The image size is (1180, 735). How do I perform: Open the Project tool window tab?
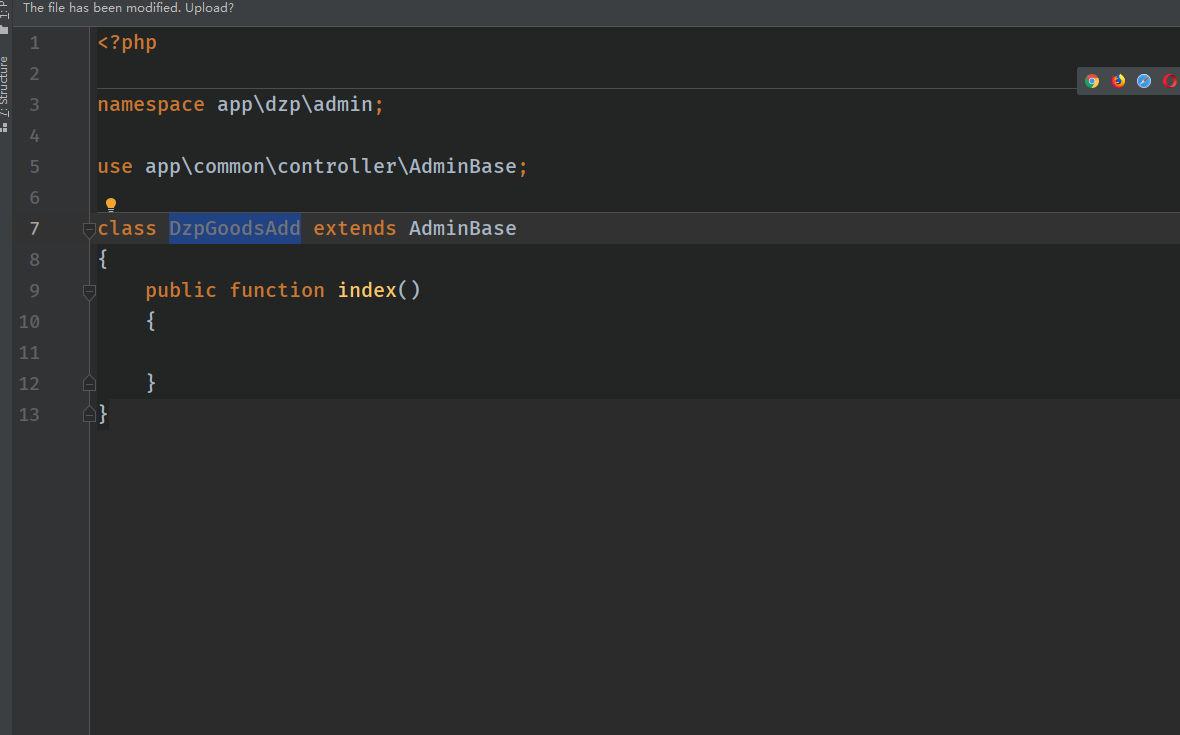[x=4, y=10]
